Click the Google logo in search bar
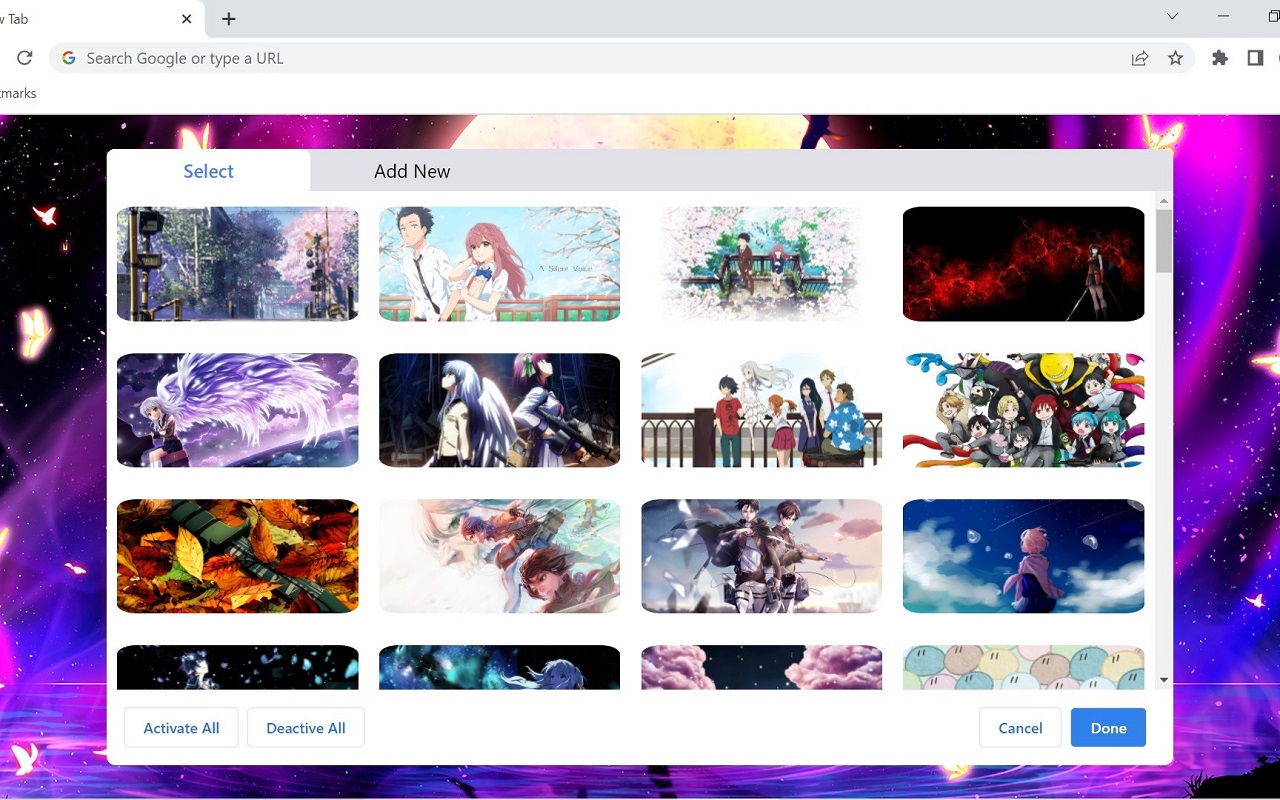 pos(69,58)
